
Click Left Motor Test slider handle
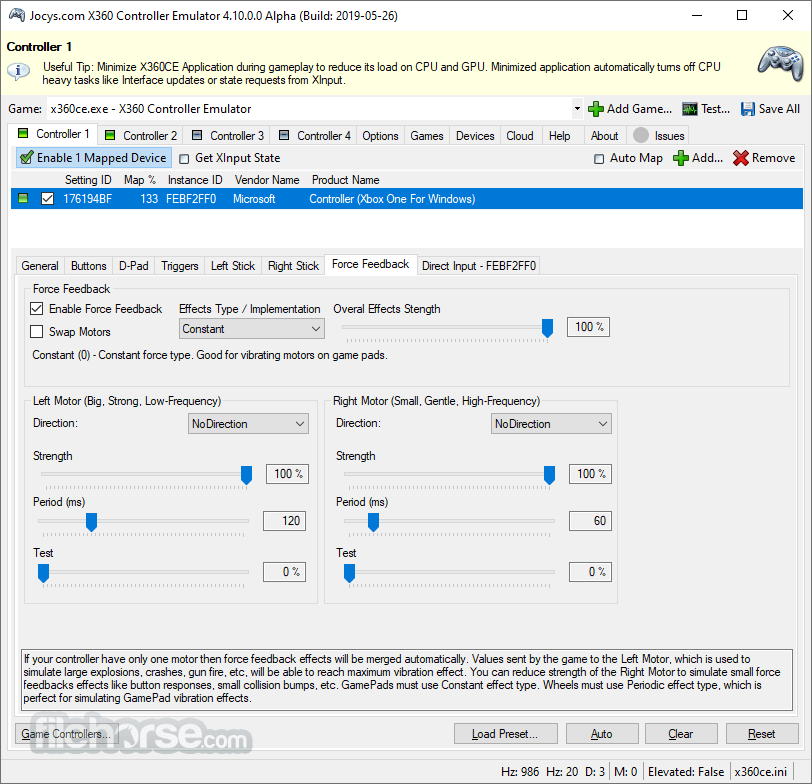point(44,573)
